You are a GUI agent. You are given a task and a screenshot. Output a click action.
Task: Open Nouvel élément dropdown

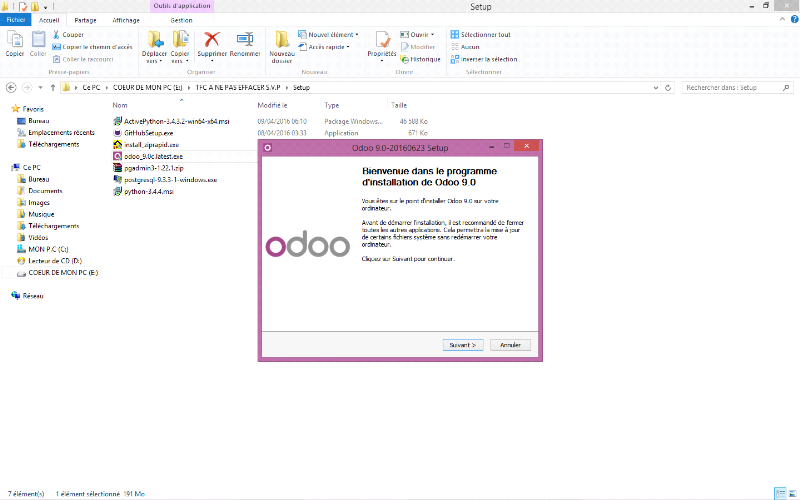(x=328, y=35)
